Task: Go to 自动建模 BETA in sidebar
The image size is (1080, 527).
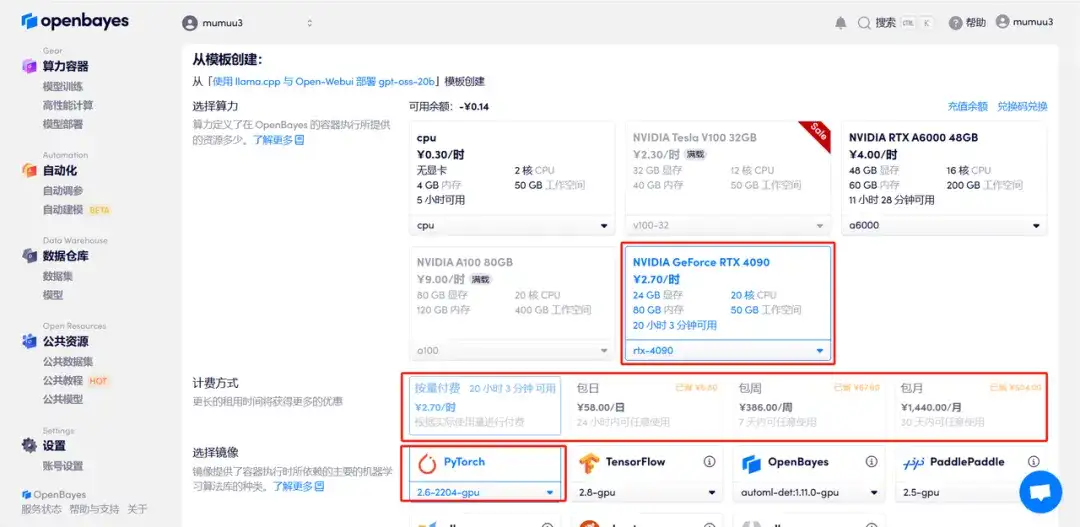Action: click(76, 209)
